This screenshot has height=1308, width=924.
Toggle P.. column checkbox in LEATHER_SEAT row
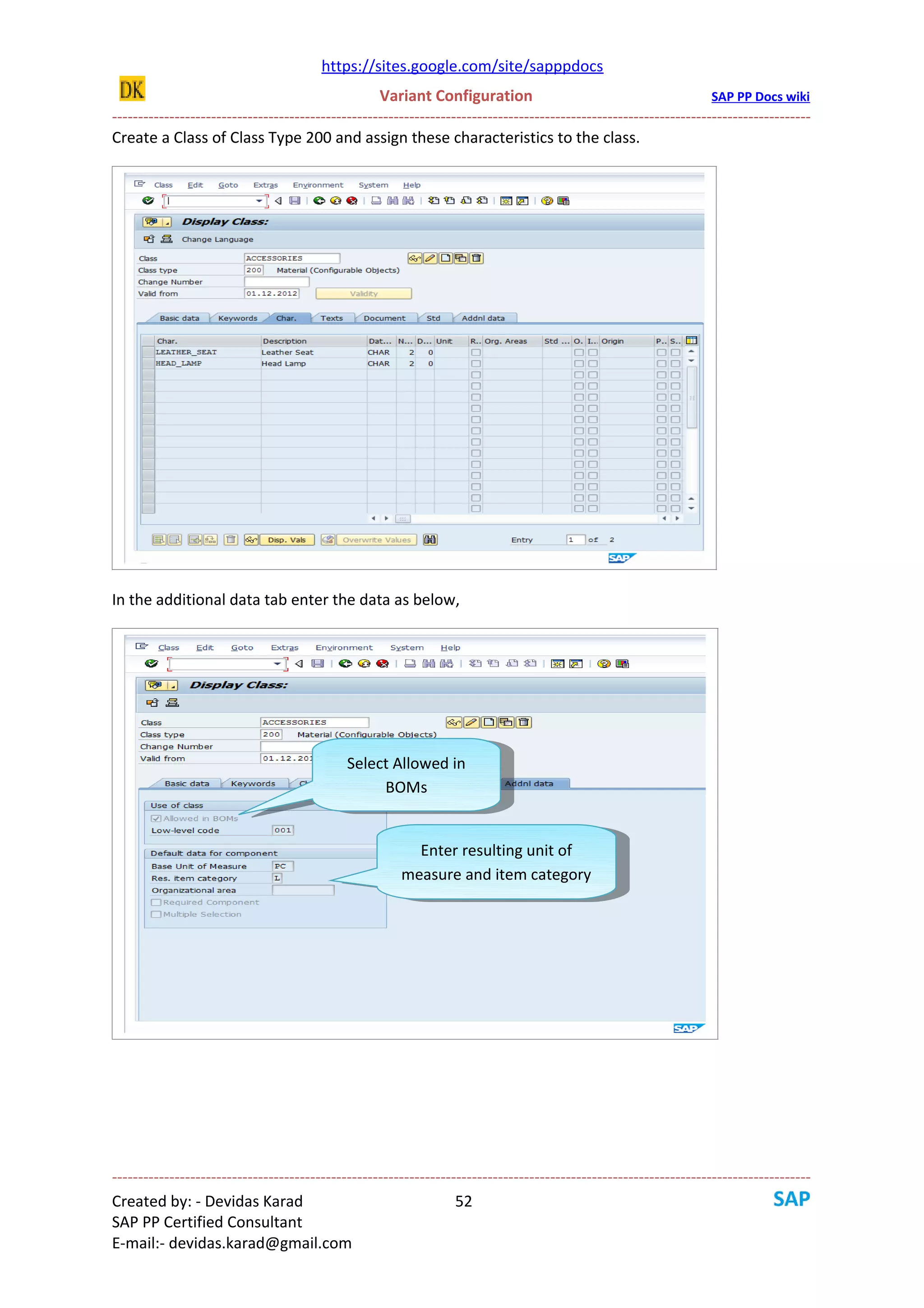coord(661,353)
